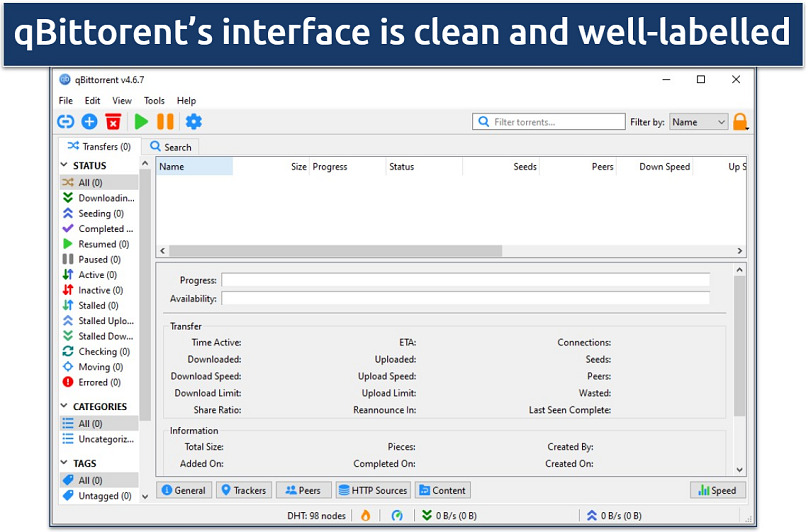Viewport: 806px width, 532px height.
Task: Click DHT: 98 nodes status text
Action: click(316, 516)
